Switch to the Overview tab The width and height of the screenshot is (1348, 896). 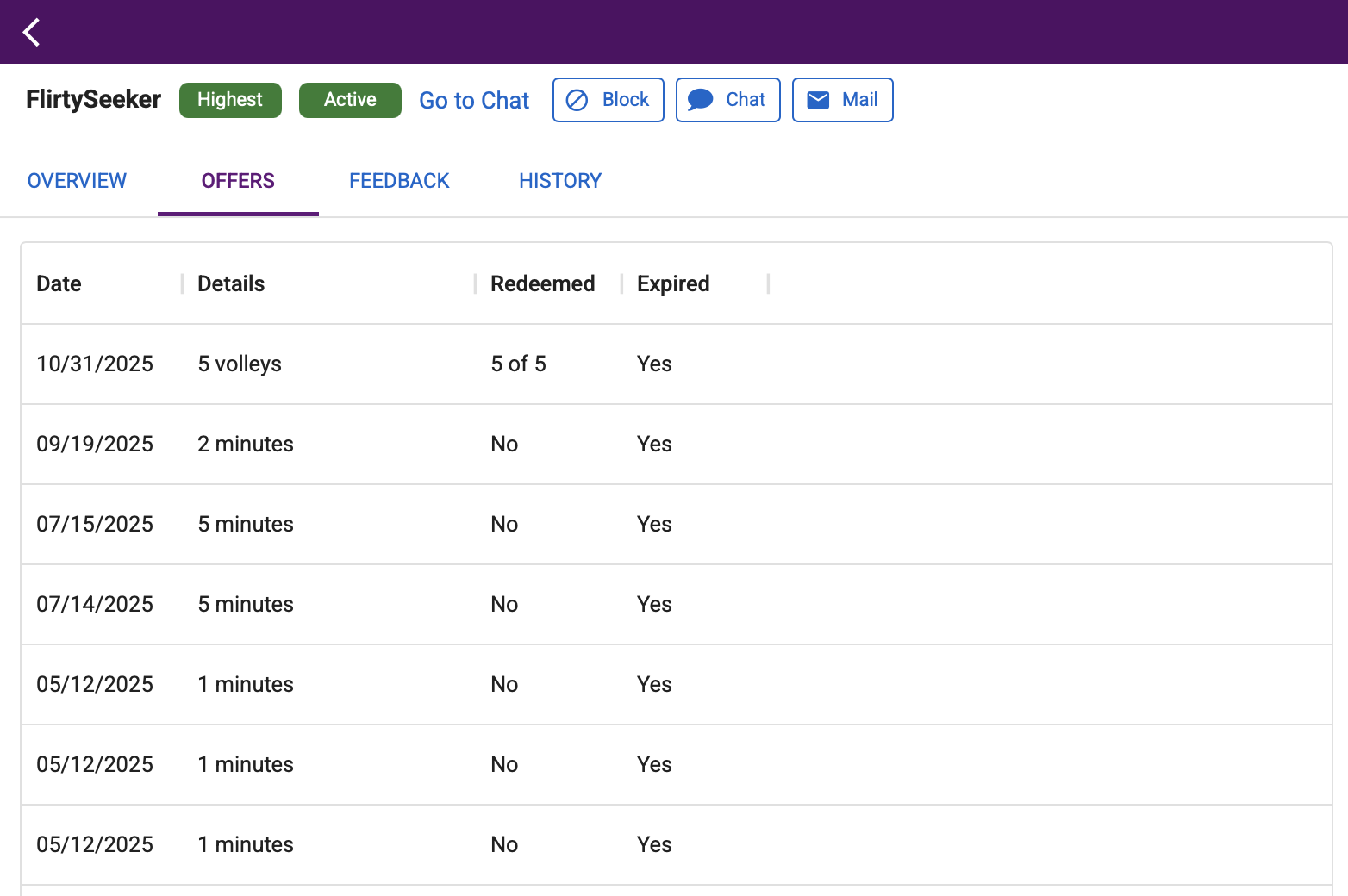(x=77, y=181)
